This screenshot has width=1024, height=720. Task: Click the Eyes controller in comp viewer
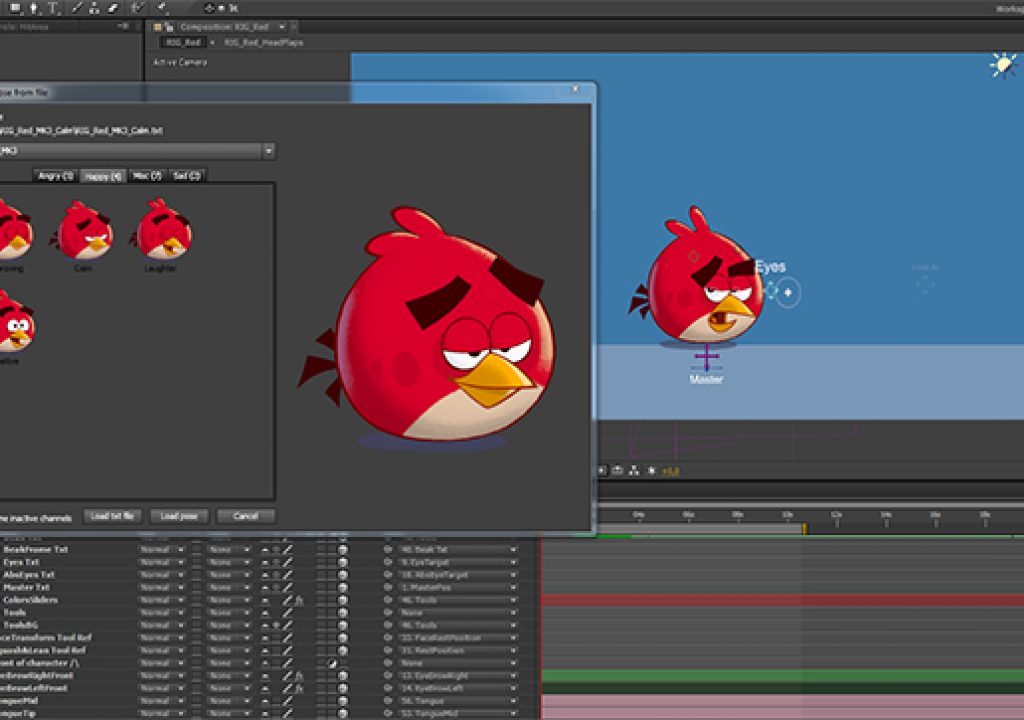tap(788, 292)
